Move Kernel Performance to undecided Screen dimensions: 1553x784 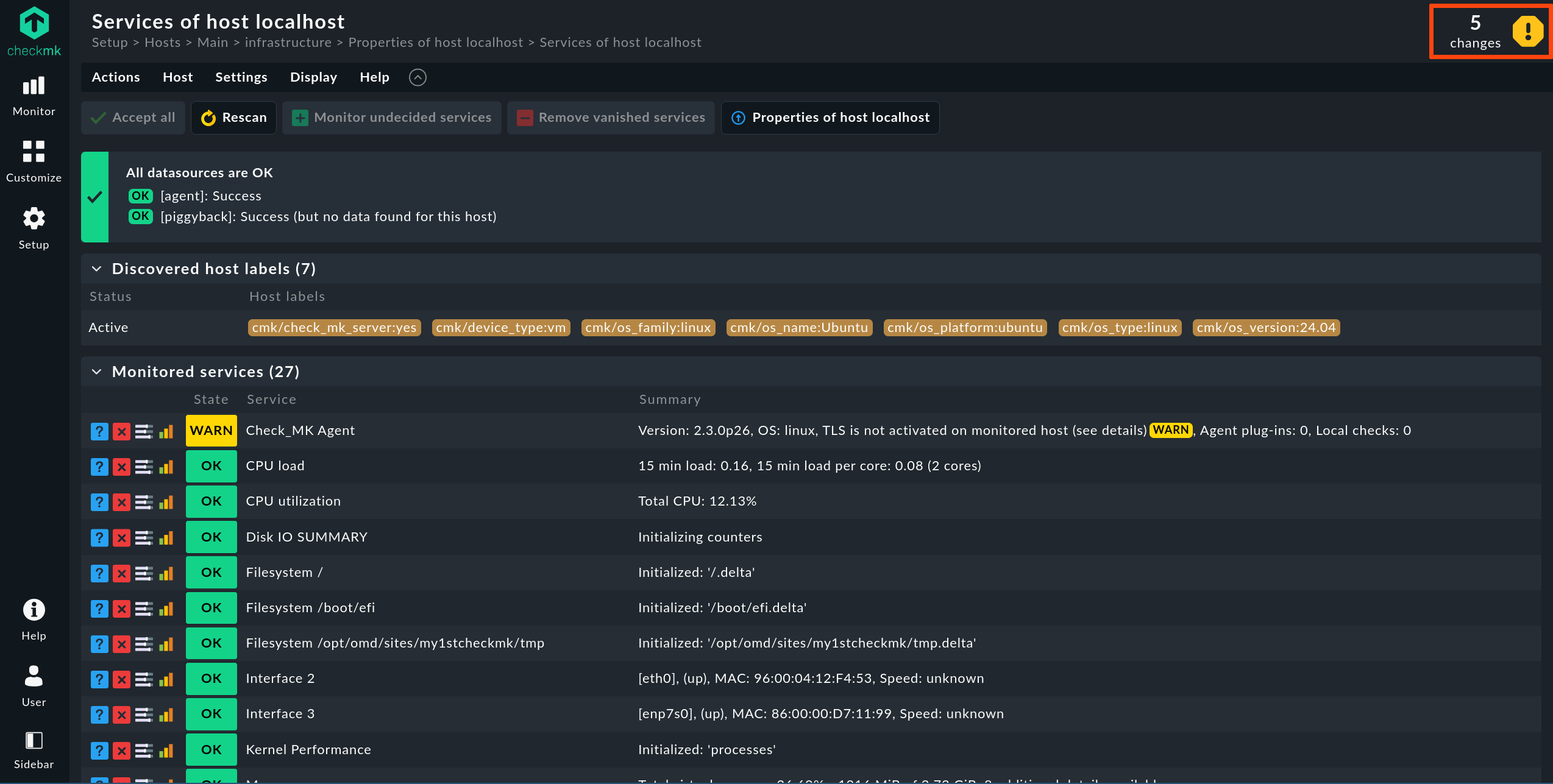point(99,750)
